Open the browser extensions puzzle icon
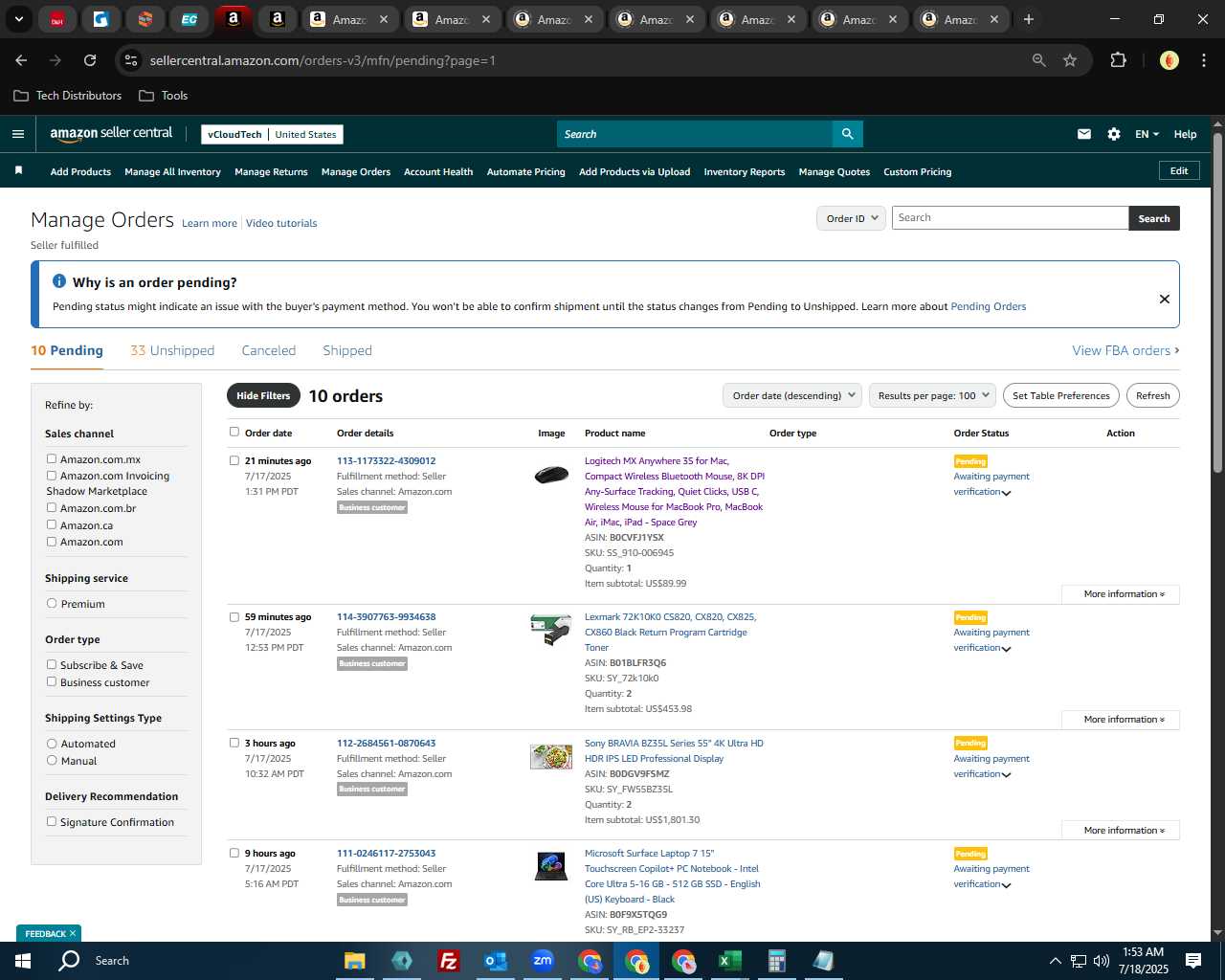 point(1118,60)
